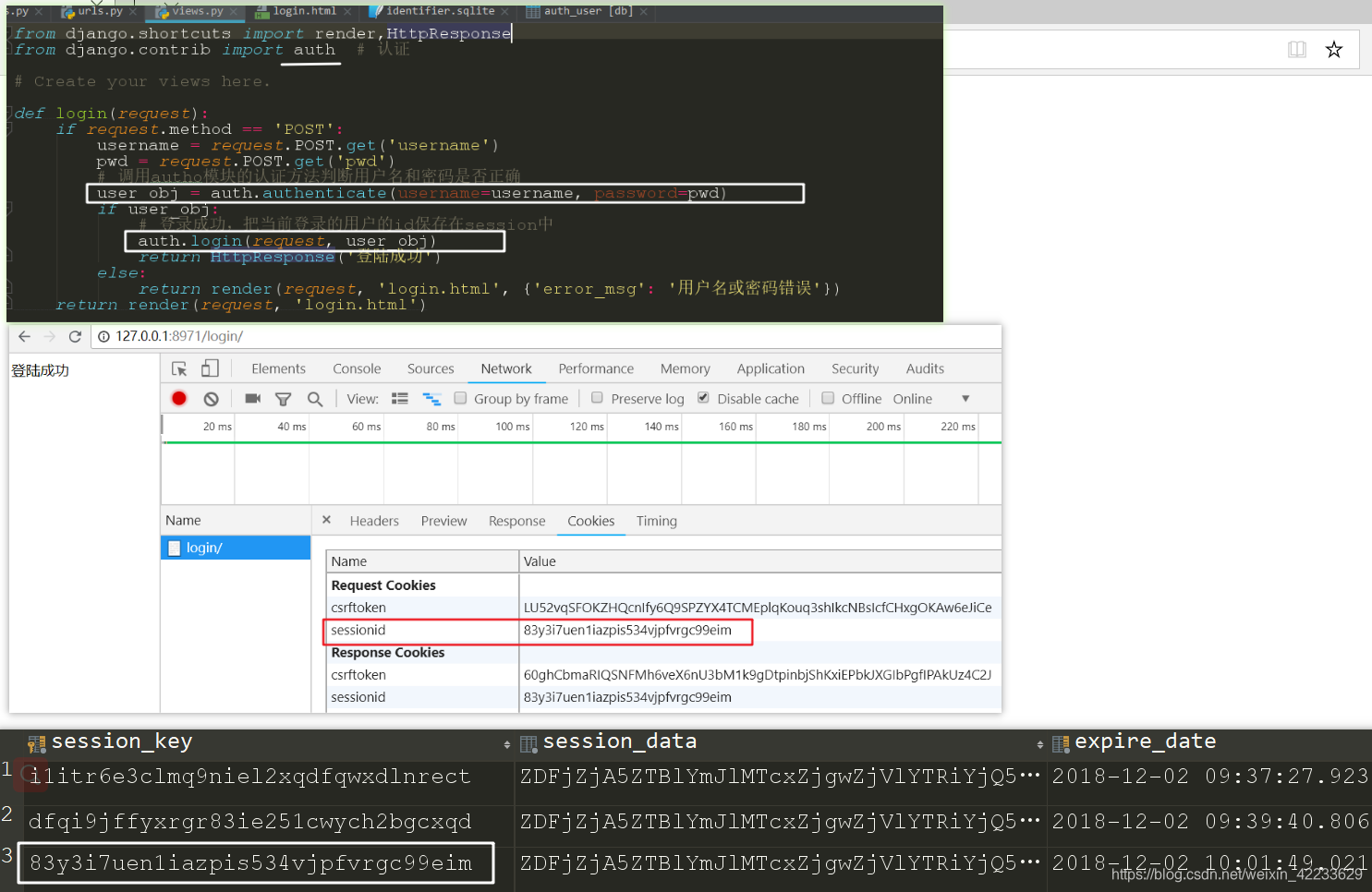The image size is (1372, 892).
Task: Open the Security panel tab
Action: (x=855, y=368)
